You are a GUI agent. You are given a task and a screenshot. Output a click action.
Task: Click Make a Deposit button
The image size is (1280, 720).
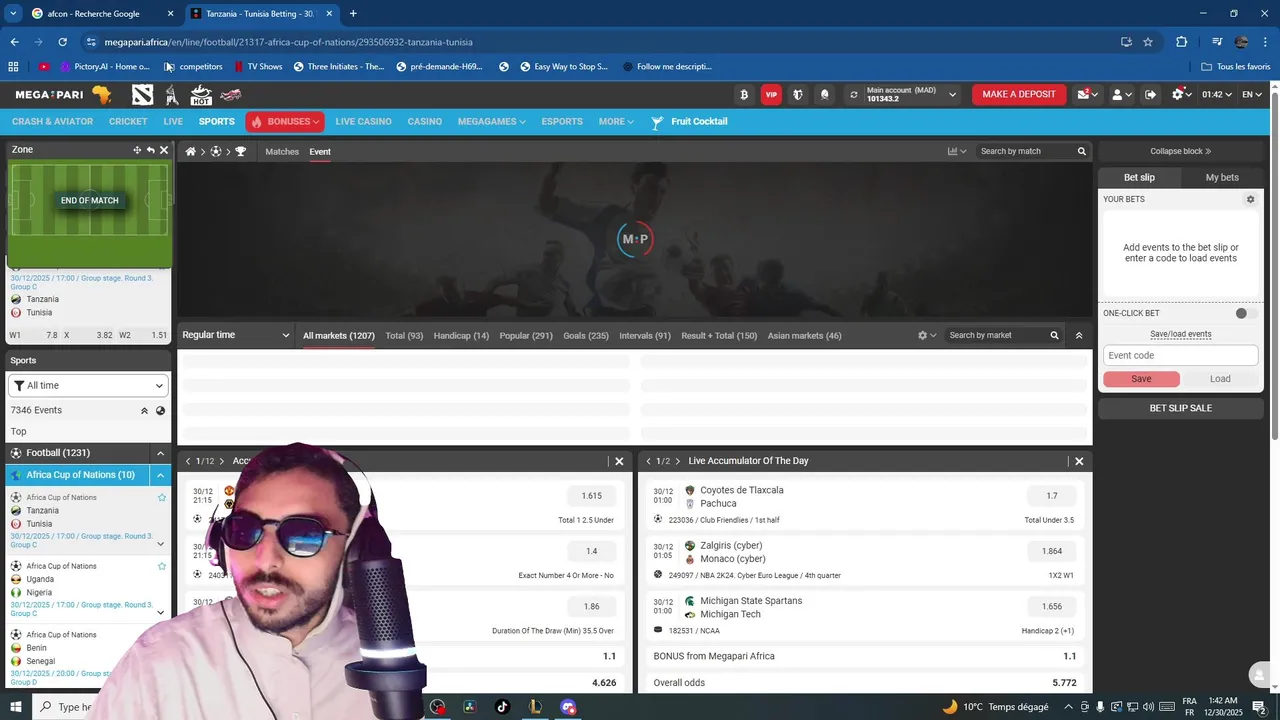(x=1019, y=95)
